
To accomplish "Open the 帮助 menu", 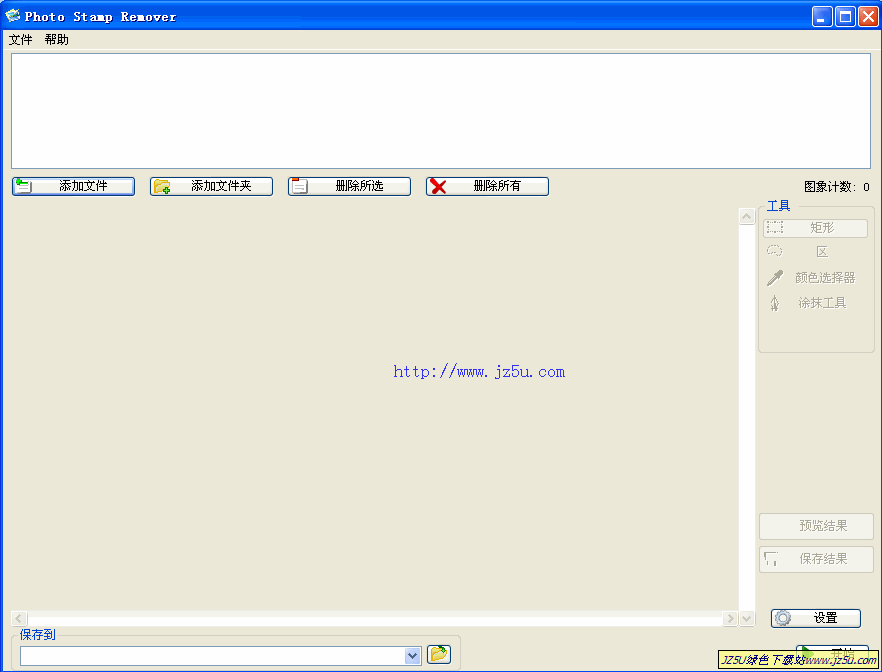I will coord(56,40).
